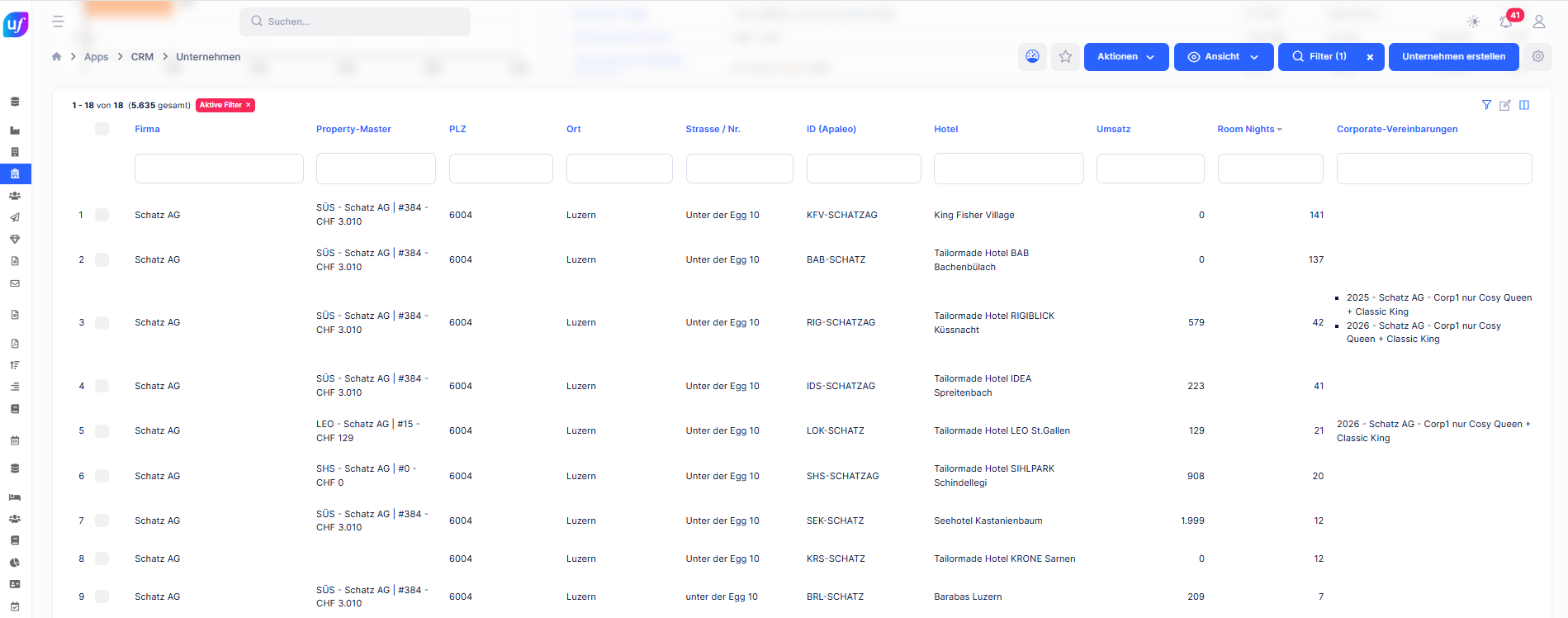Open the paper plane sidebar icon
This screenshot has width=1568, height=618.
point(15,217)
